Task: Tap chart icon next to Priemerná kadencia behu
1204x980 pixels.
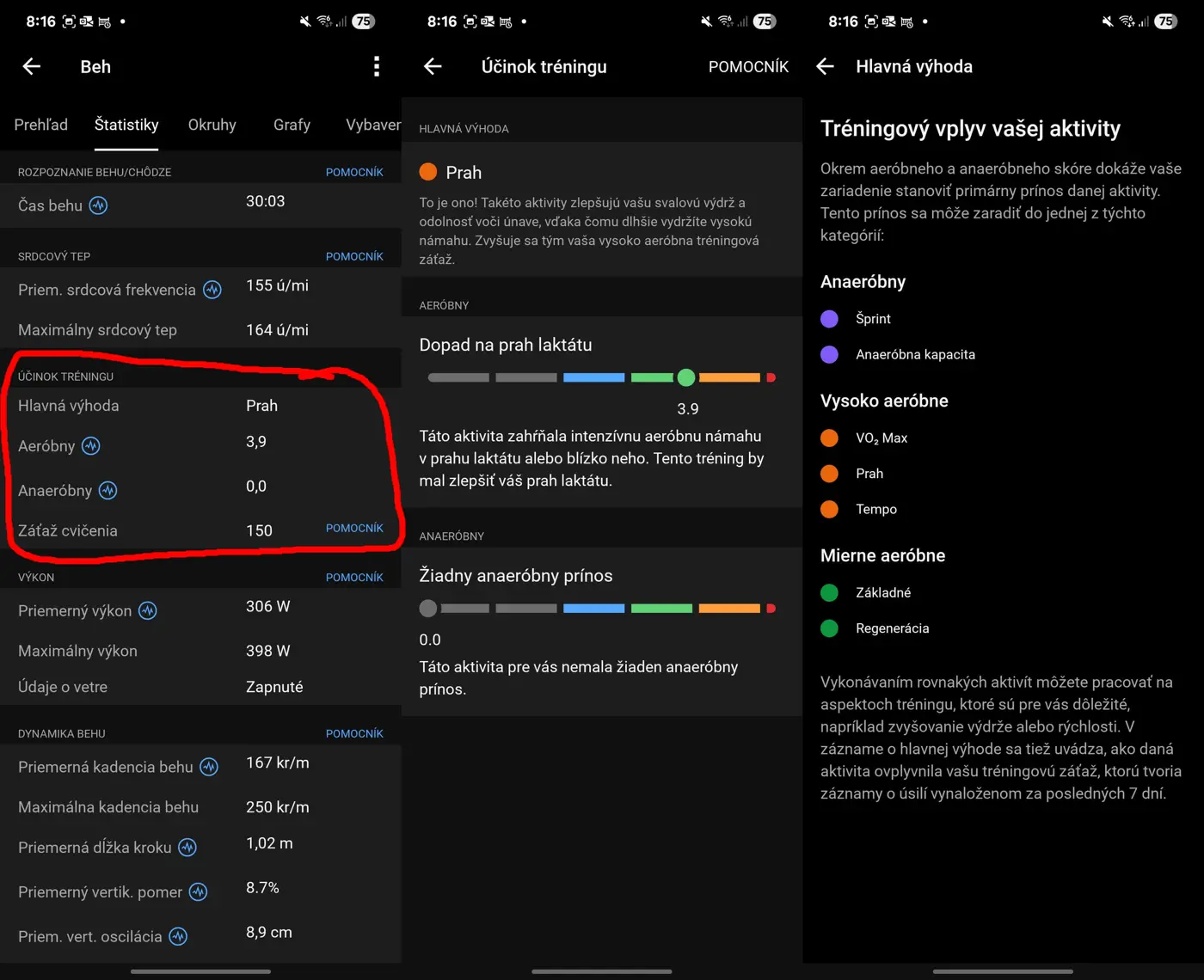Action: click(209, 767)
